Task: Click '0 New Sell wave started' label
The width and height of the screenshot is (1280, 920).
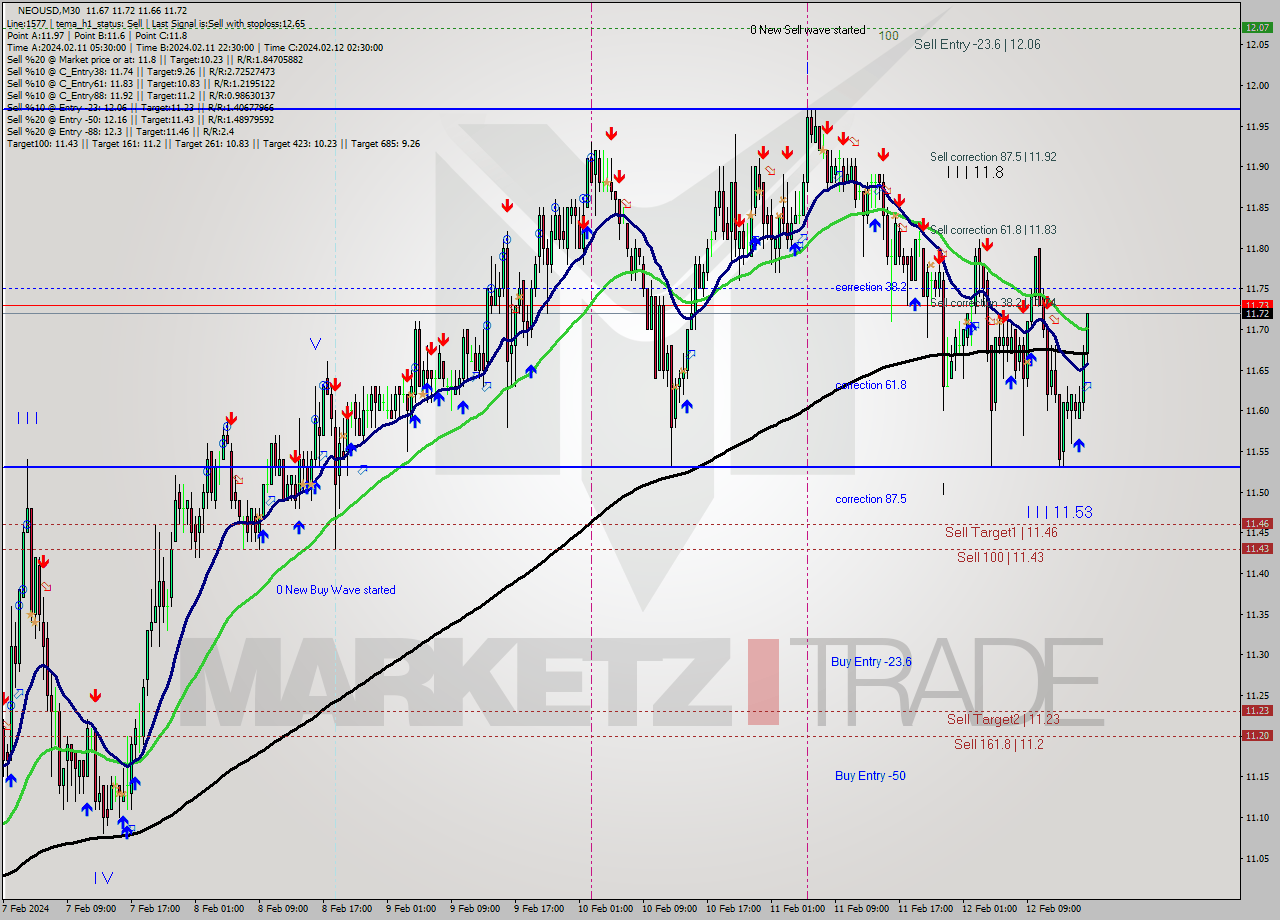Action: click(808, 30)
